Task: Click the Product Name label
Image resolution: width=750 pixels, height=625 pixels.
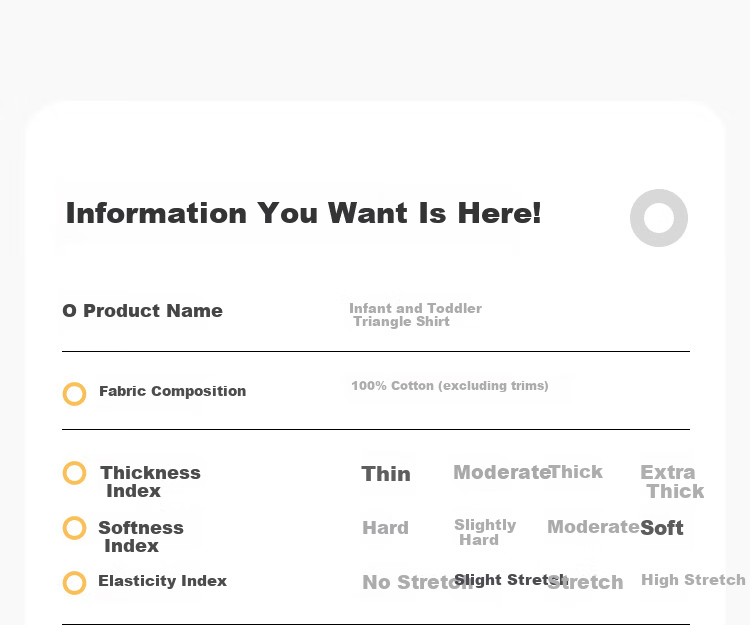Action: (x=153, y=311)
